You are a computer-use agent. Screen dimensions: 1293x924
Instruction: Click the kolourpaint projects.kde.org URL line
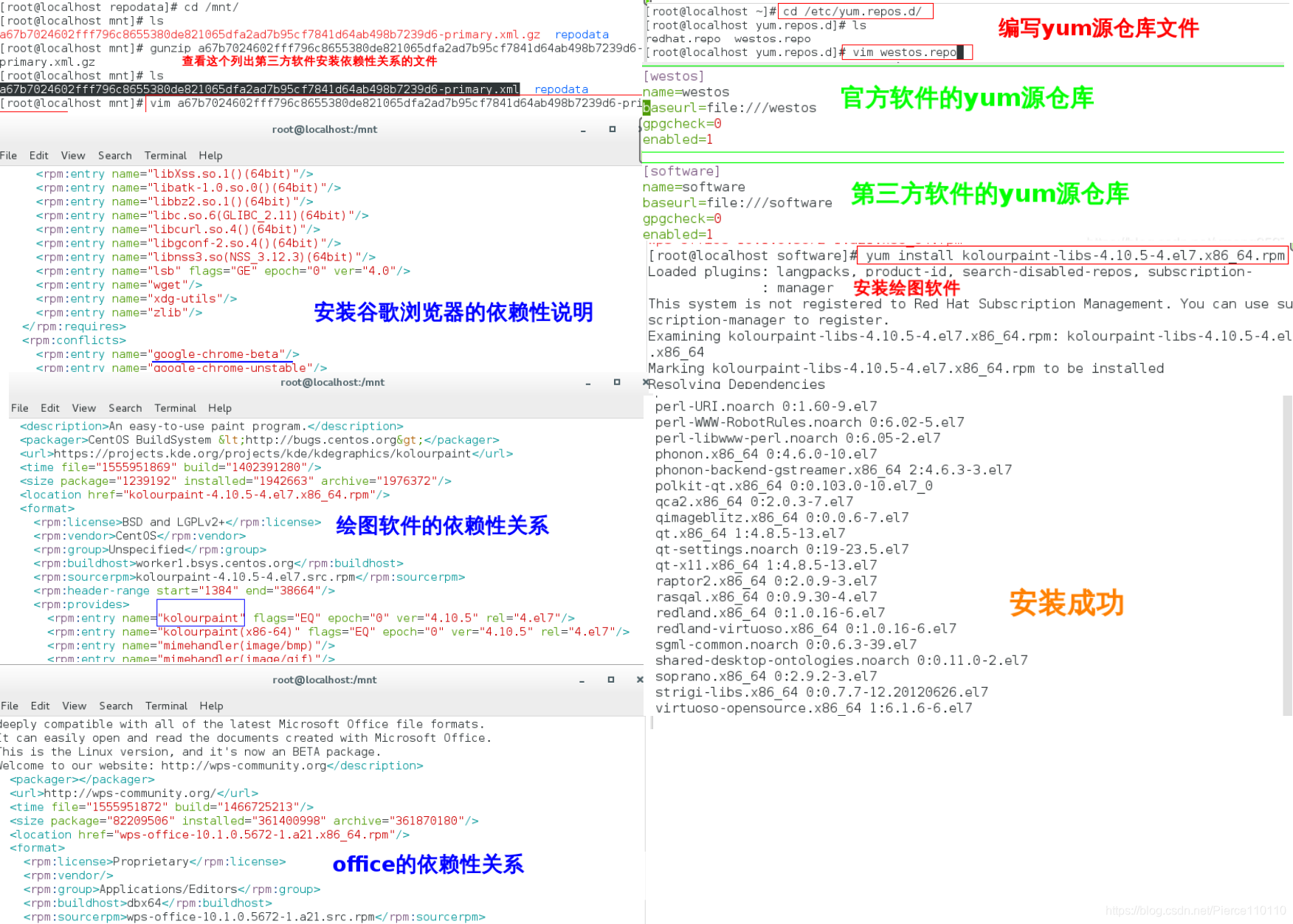[266, 454]
